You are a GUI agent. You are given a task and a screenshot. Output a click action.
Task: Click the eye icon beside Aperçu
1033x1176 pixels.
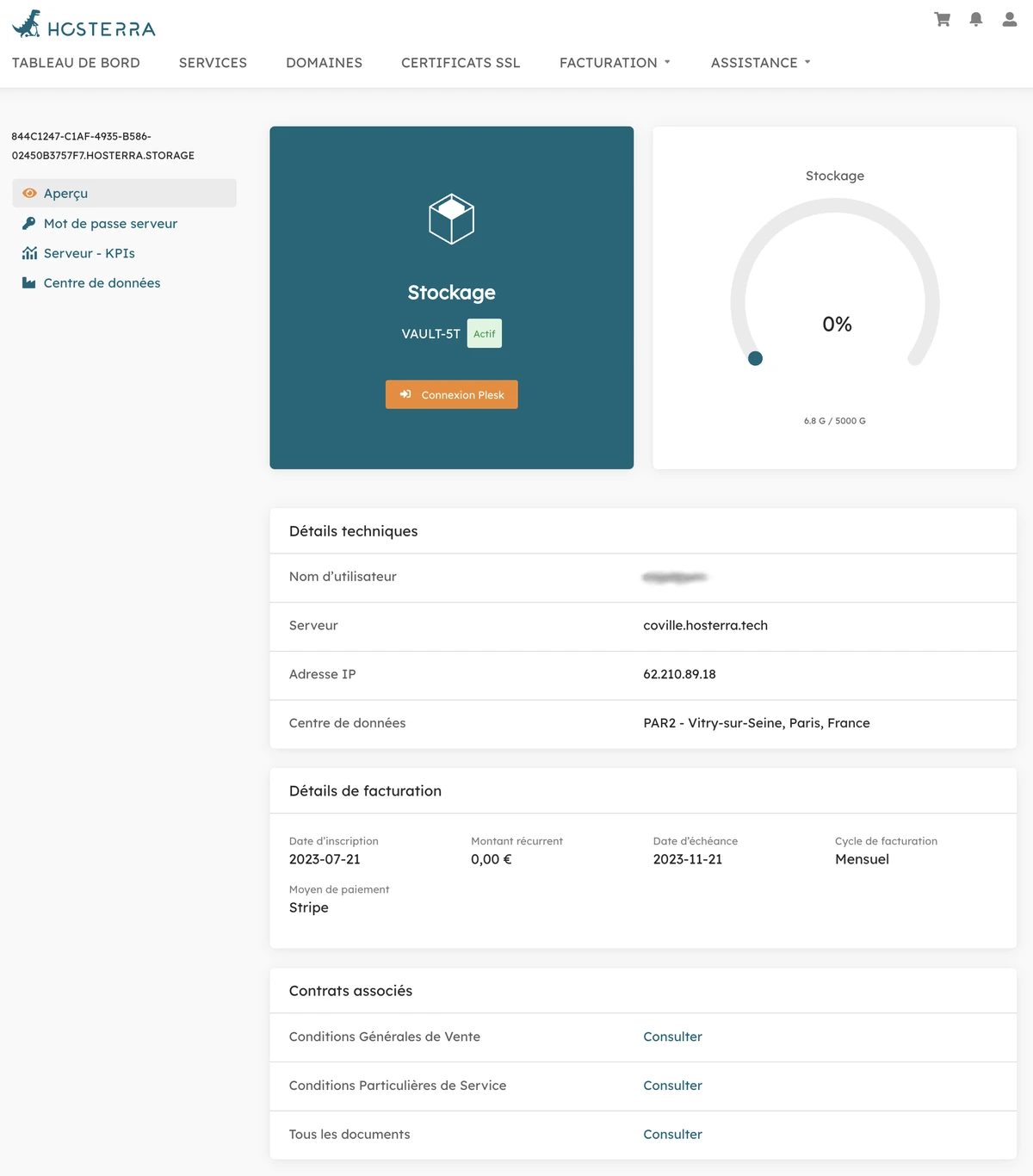tap(29, 194)
